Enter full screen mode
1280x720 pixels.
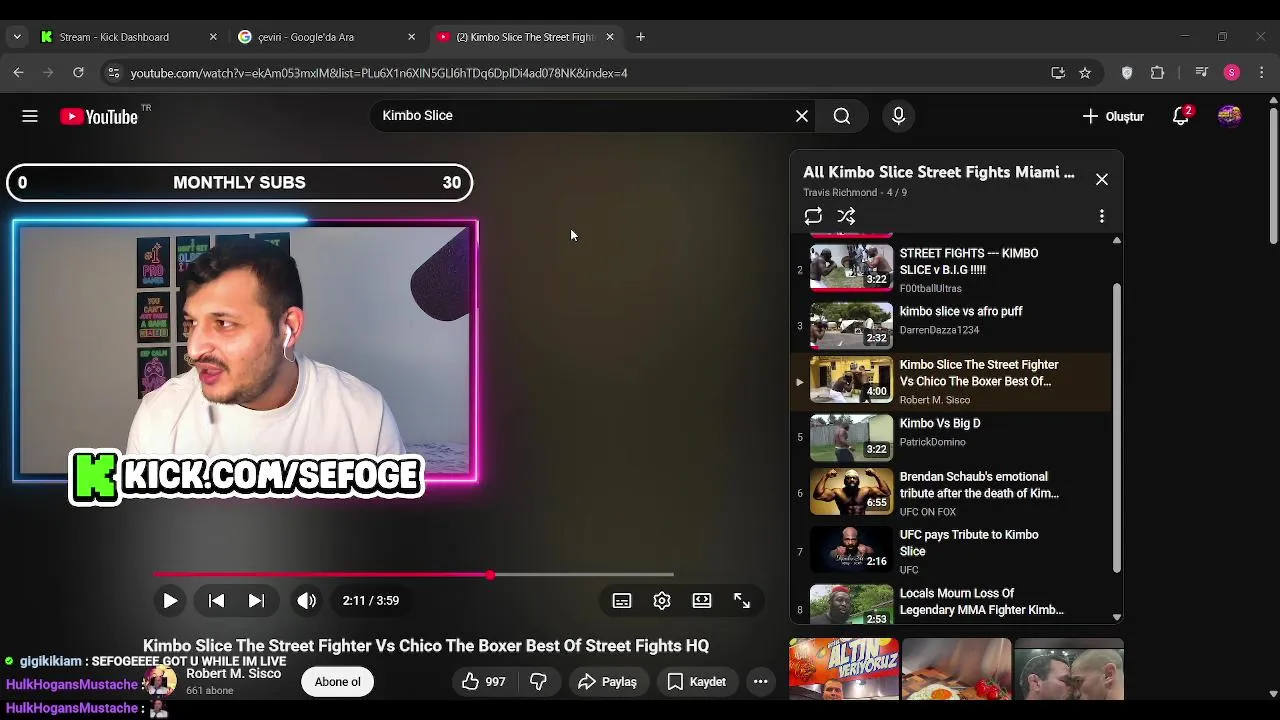point(742,600)
